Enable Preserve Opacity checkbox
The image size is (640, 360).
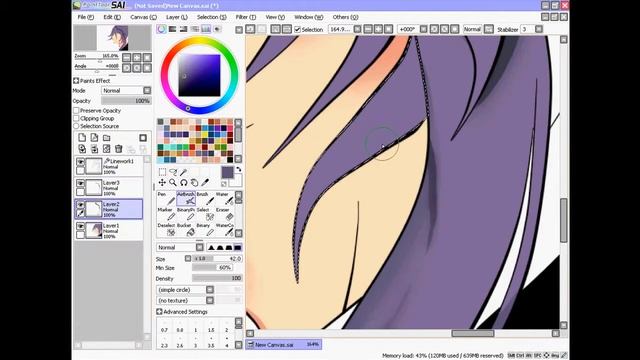[76, 111]
